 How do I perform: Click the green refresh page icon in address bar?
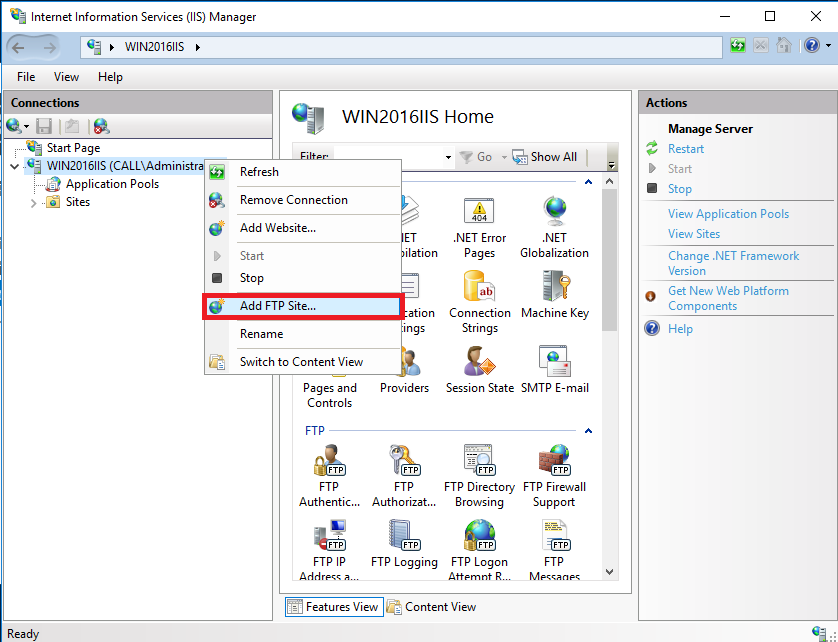point(738,45)
